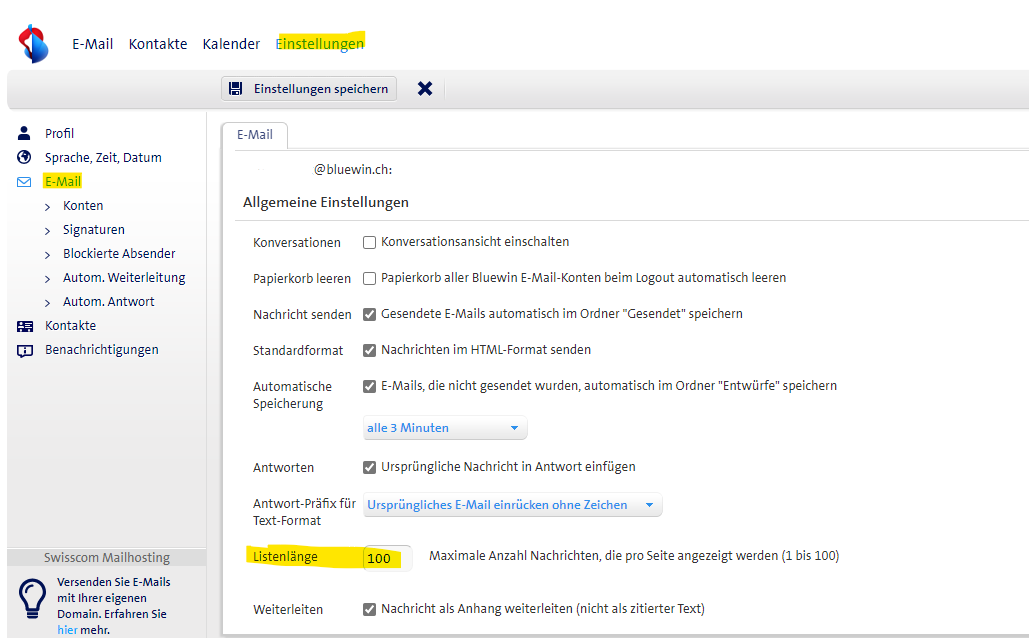Screen dimensions: 1029x638
Task: Select the E-Mail settings tab
Action: pyautogui.click(x=254, y=135)
